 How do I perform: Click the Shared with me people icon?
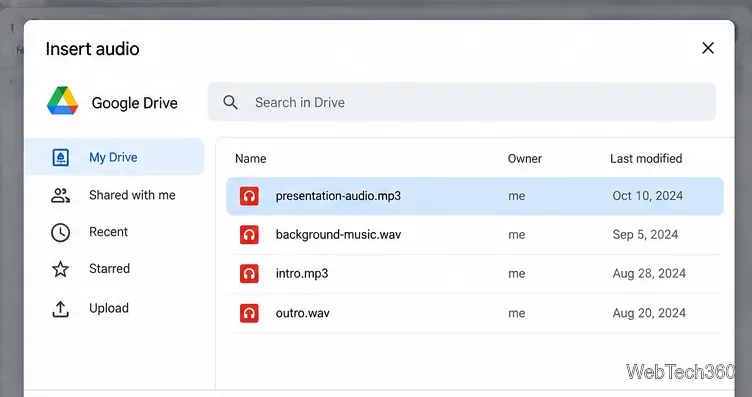60,195
